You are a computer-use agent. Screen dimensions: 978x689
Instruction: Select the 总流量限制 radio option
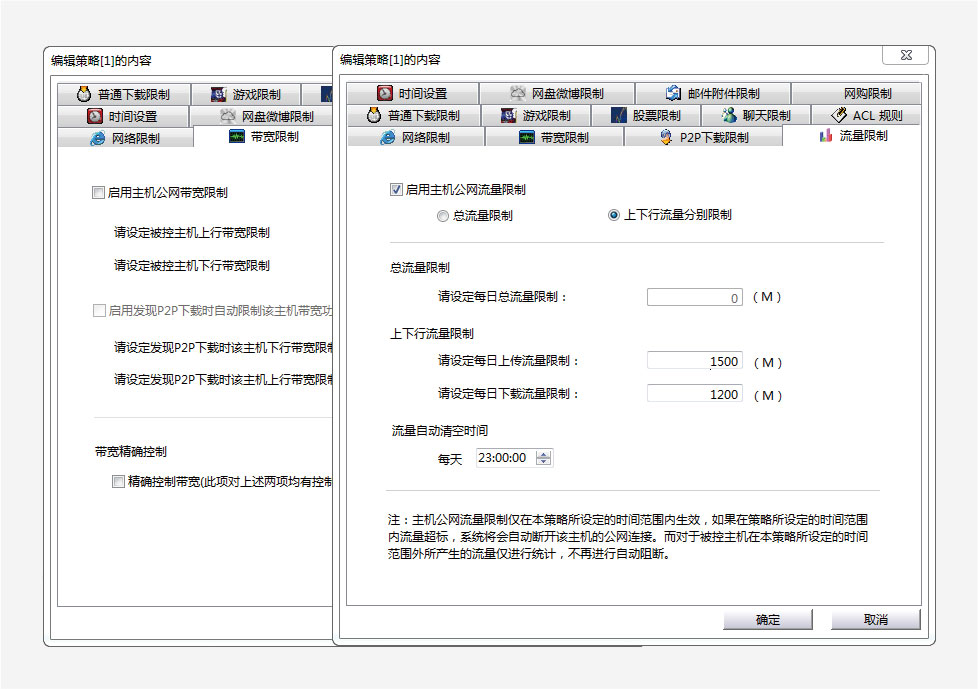point(443,215)
